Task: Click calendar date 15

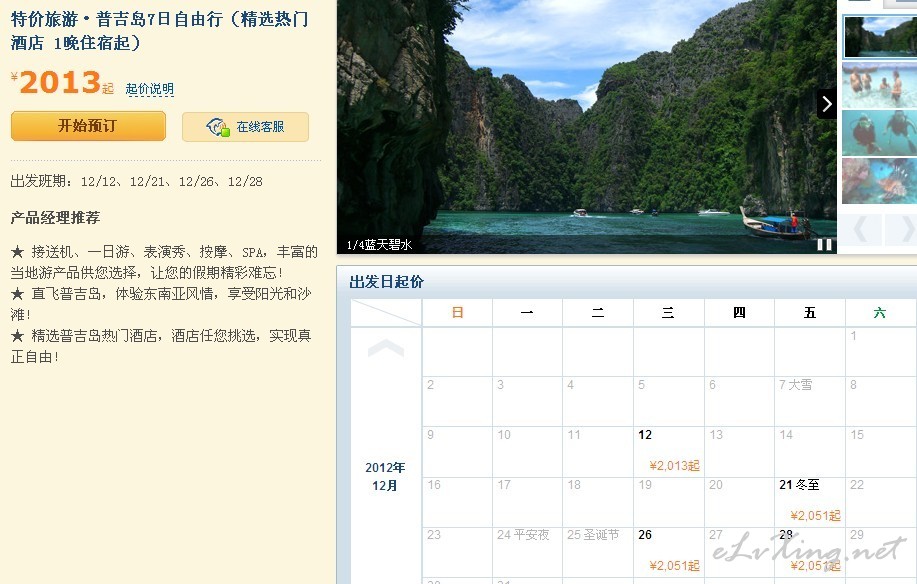Action: [x=857, y=435]
